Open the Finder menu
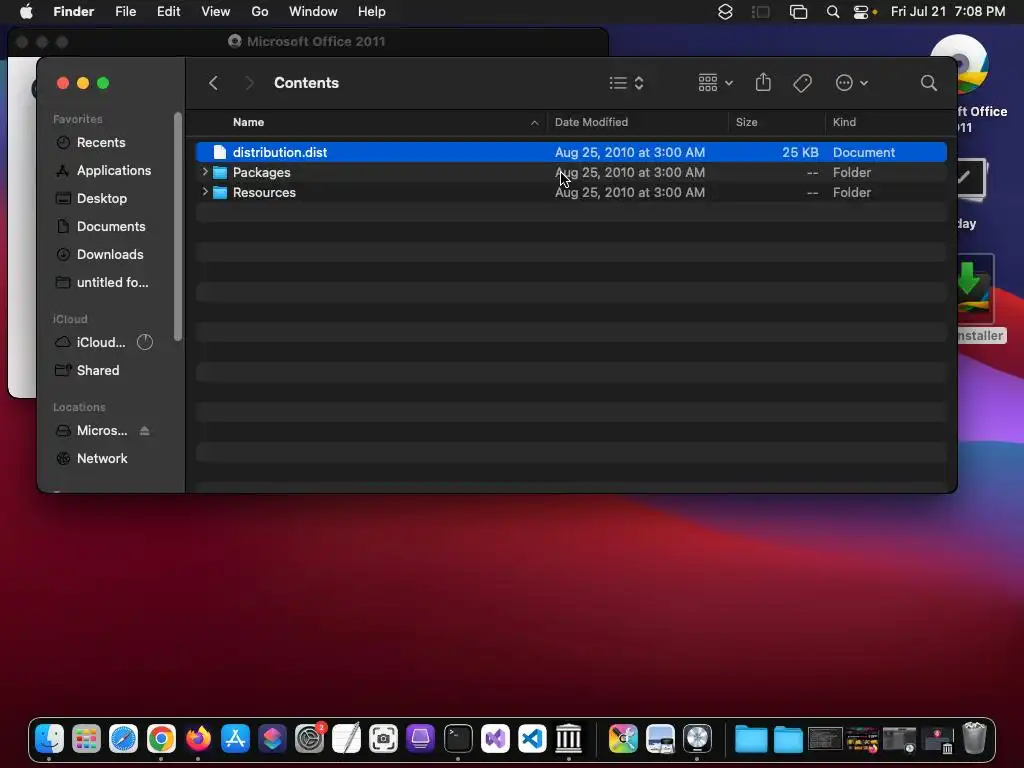This screenshot has height=768, width=1024. pos(73,12)
